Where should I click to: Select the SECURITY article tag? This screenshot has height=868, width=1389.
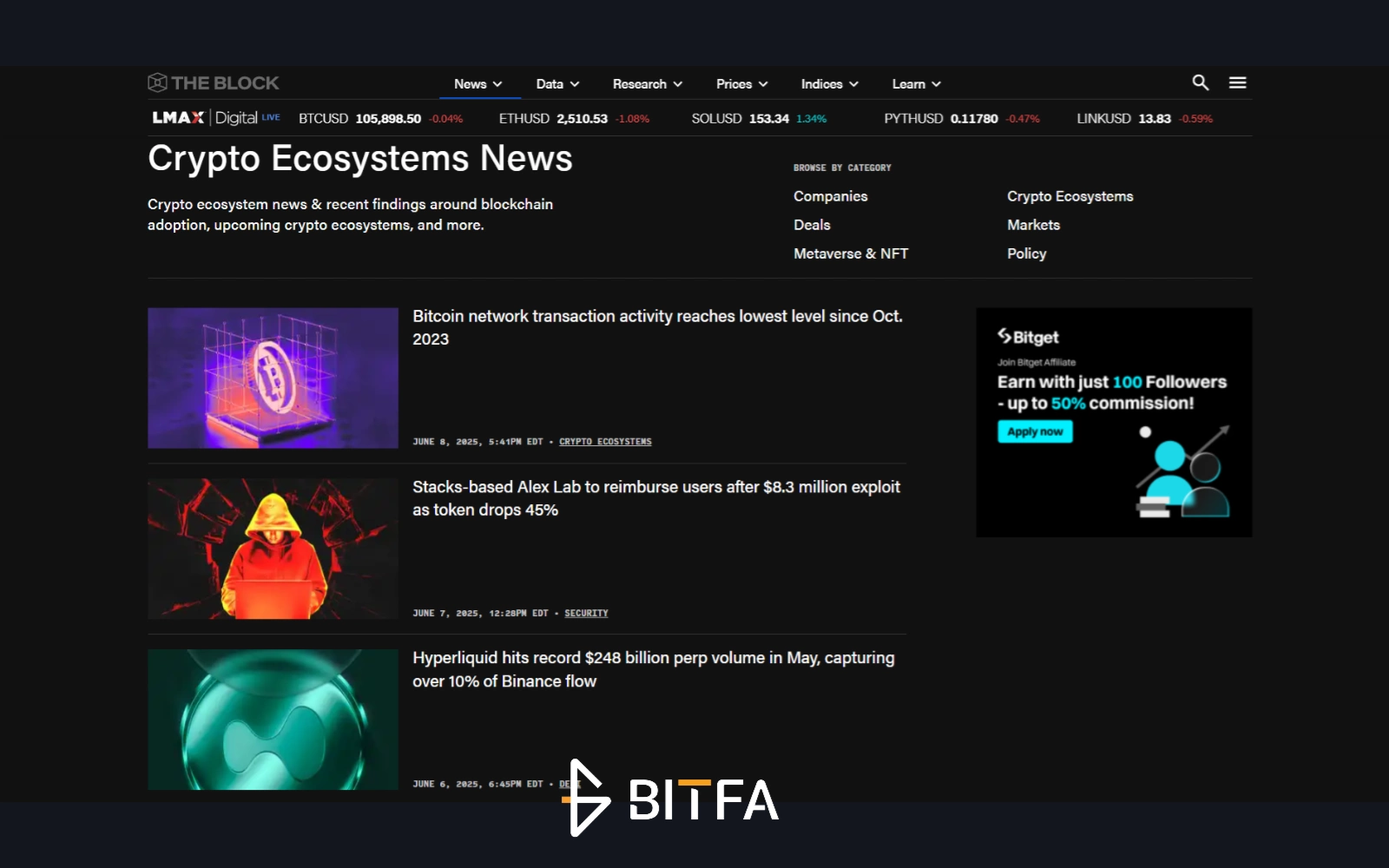click(x=586, y=613)
